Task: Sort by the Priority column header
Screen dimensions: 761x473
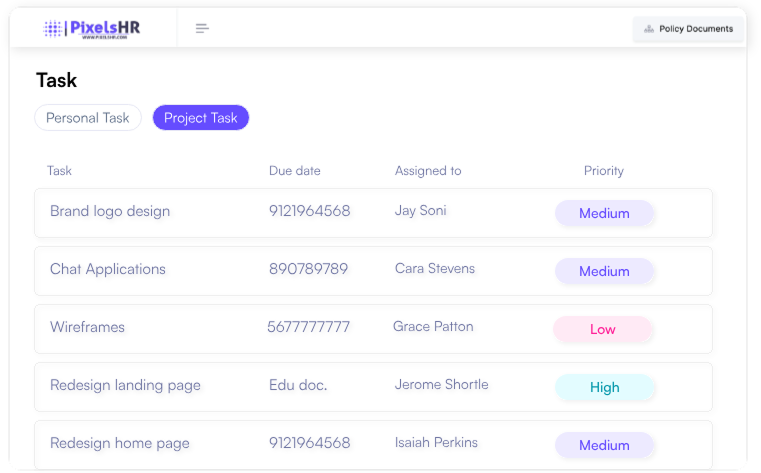Action: coord(603,171)
